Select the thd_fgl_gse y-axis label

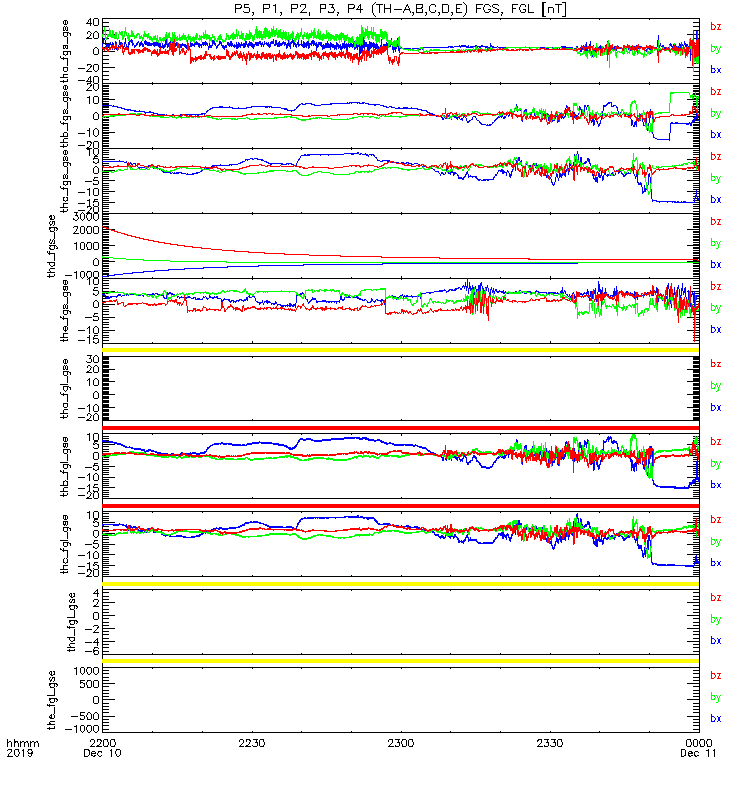tap(72, 622)
